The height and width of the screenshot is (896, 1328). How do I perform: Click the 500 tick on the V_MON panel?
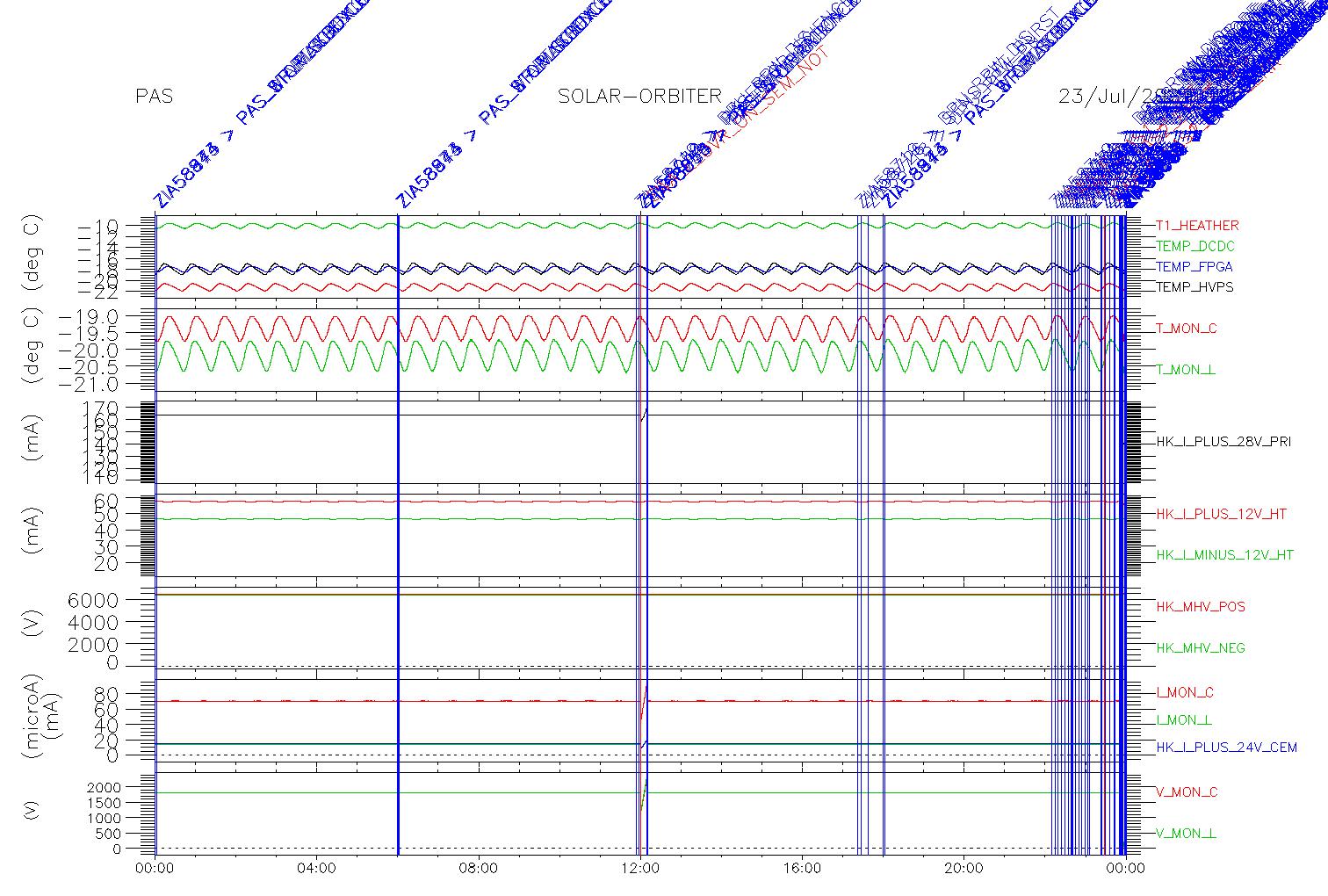[109, 834]
